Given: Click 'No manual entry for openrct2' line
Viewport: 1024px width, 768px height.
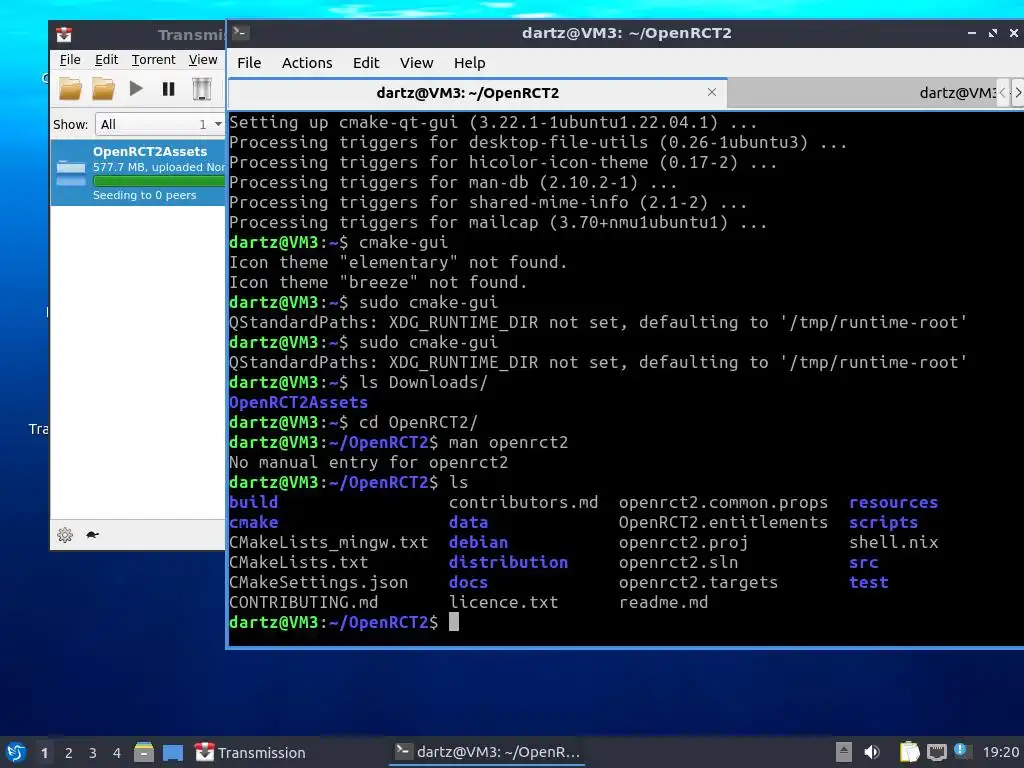Looking at the screenshot, I should click(368, 462).
